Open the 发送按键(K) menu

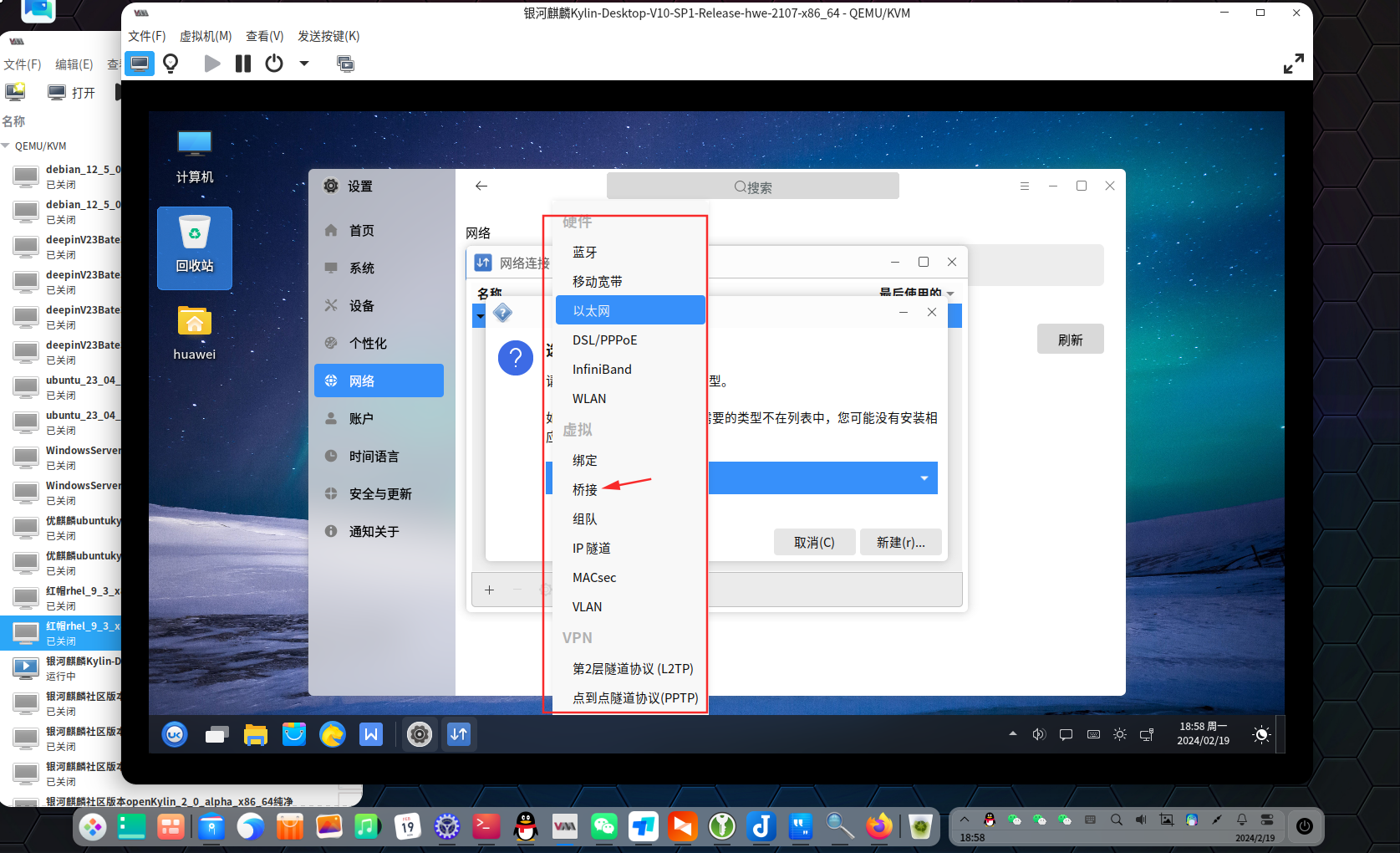pos(328,36)
